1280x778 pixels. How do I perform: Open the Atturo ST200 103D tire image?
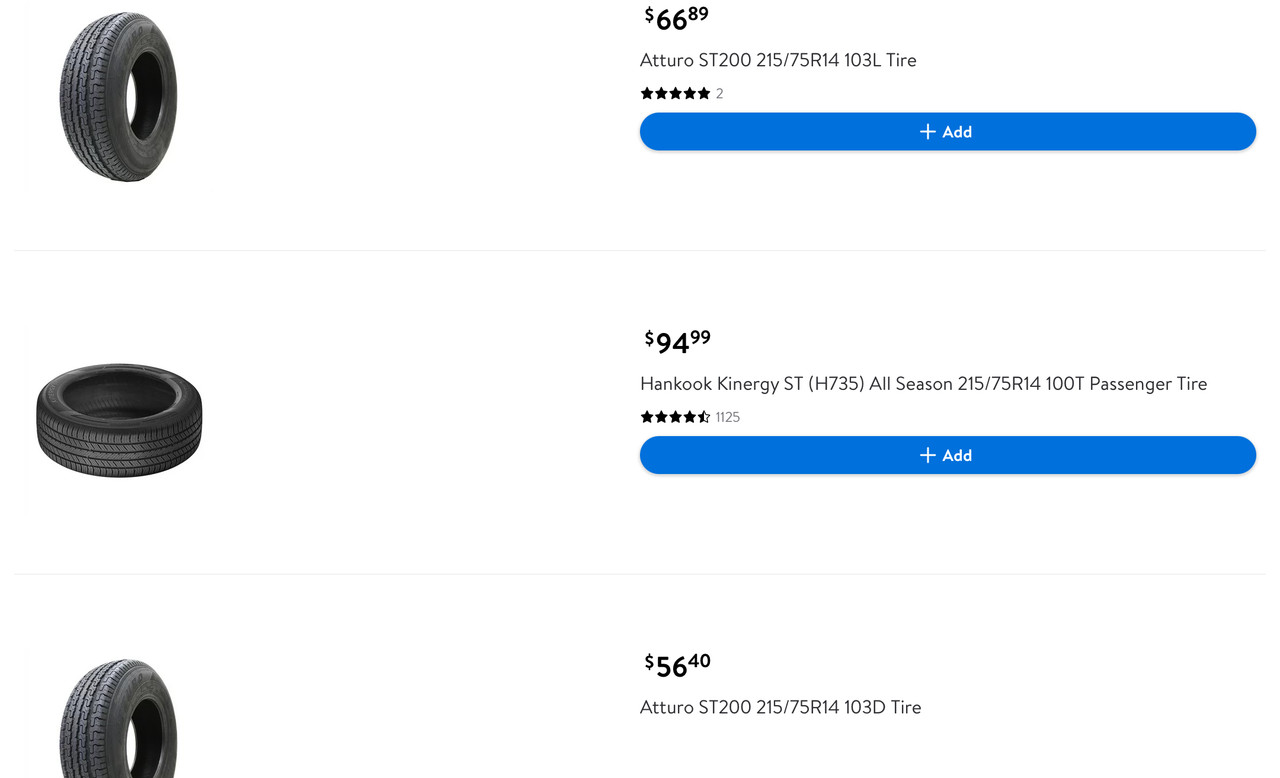coord(118,717)
